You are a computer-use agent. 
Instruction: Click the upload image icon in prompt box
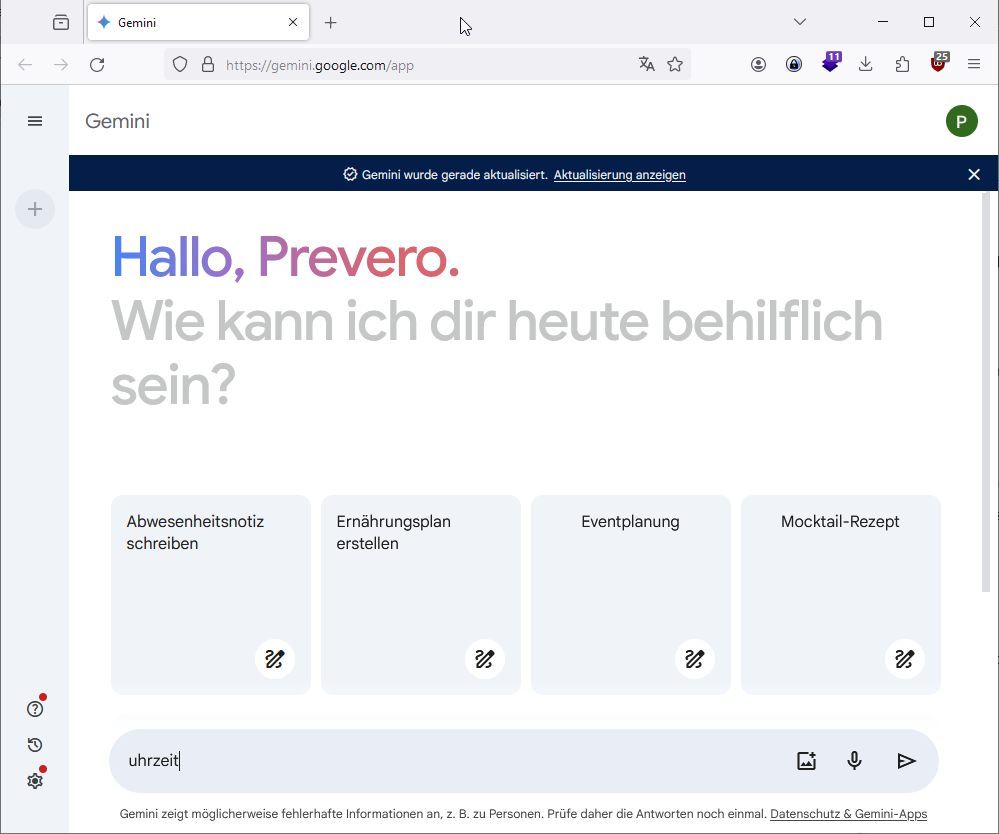coord(807,761)
